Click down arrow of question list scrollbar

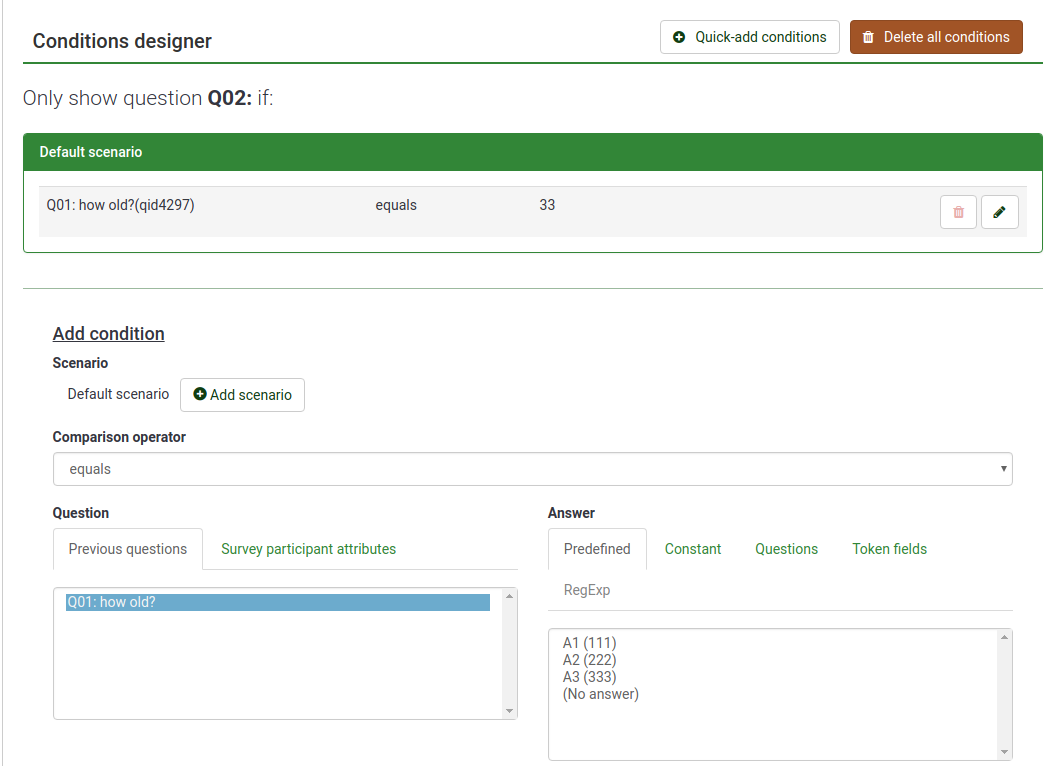pos(509,711)
